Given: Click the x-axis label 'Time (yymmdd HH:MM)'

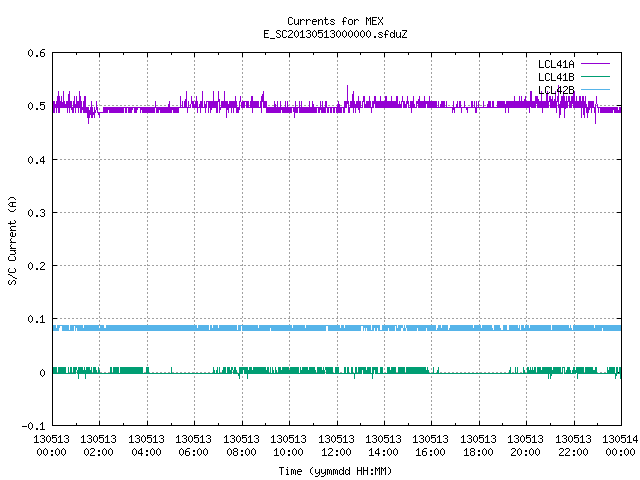Looking at the screenshot, I should tap(335, 471).
